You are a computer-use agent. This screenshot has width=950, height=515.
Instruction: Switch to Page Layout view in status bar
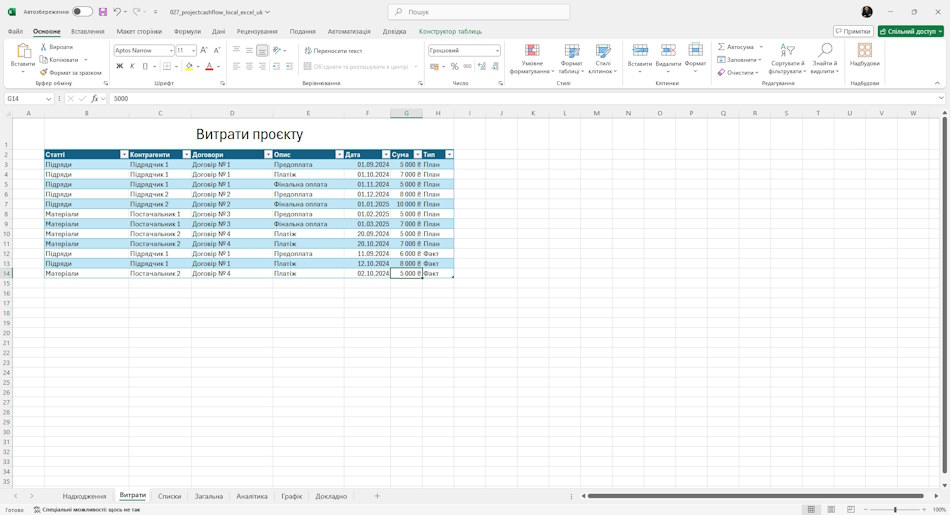(831, 510)
